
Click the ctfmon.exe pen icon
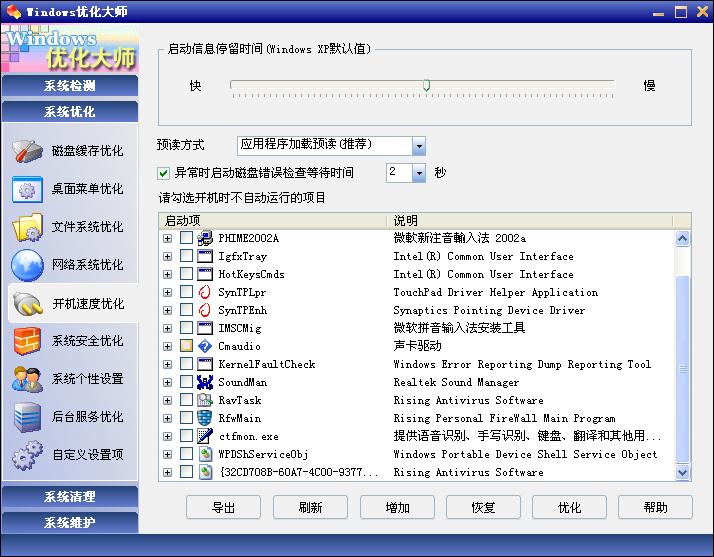205,436
